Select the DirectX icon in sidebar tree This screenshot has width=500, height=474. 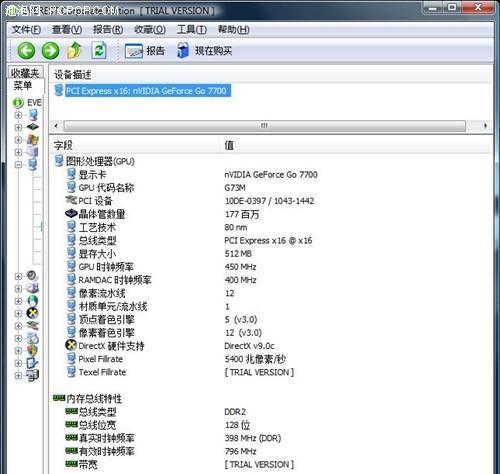pos(32,313)
